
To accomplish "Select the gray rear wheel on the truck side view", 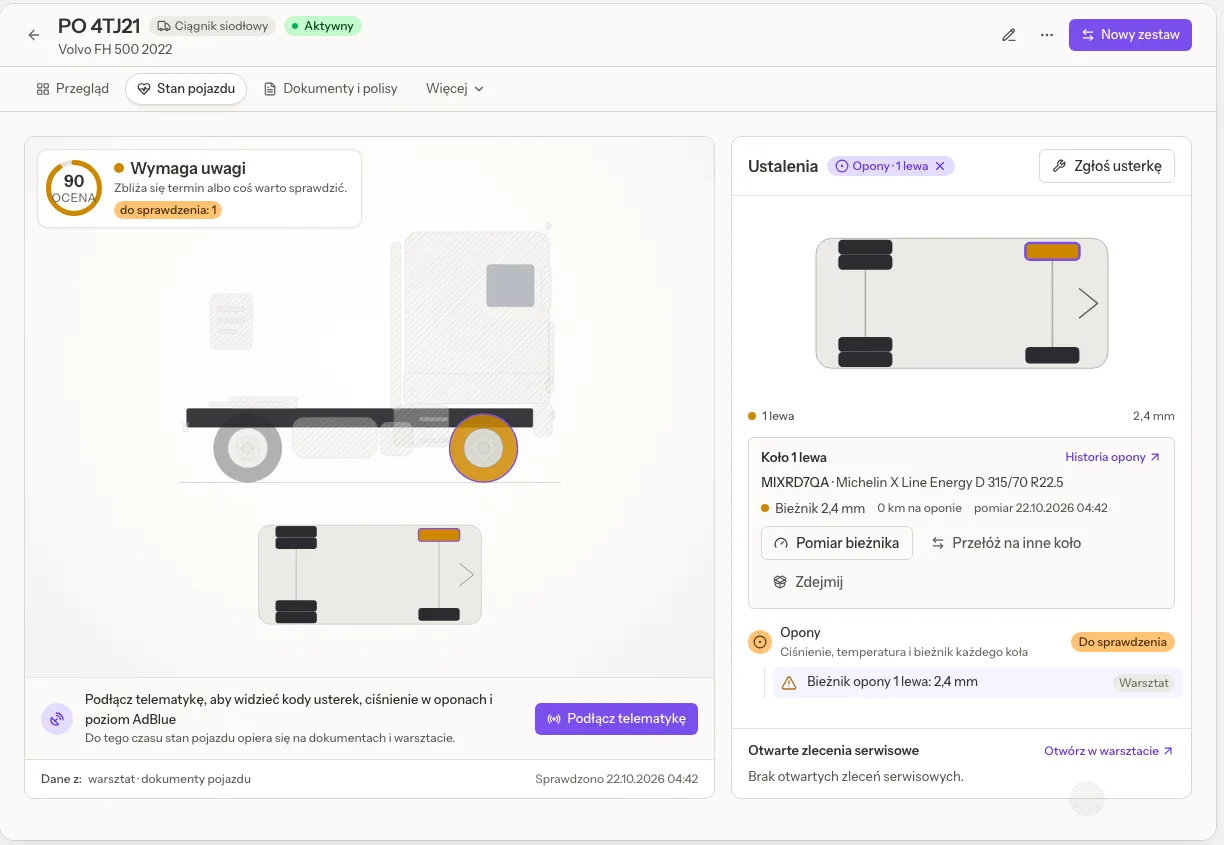I will tap(247, 448).
